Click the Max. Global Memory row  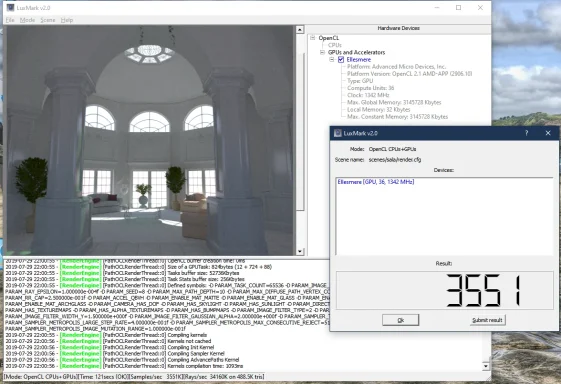pyautogui.click(x=394, y=102)
